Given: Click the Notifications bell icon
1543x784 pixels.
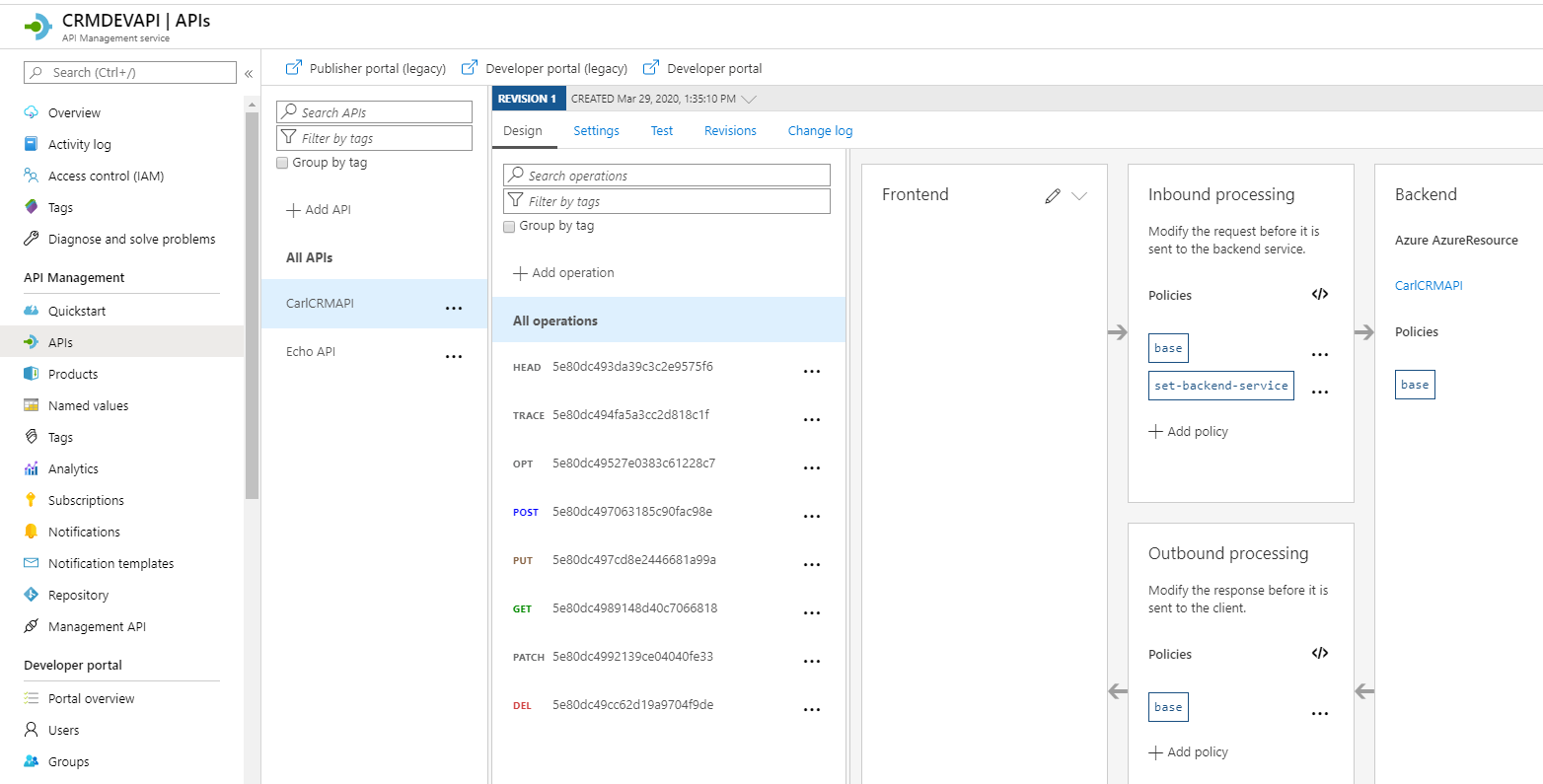Looking at the screenshot, I should pos(31,532).
